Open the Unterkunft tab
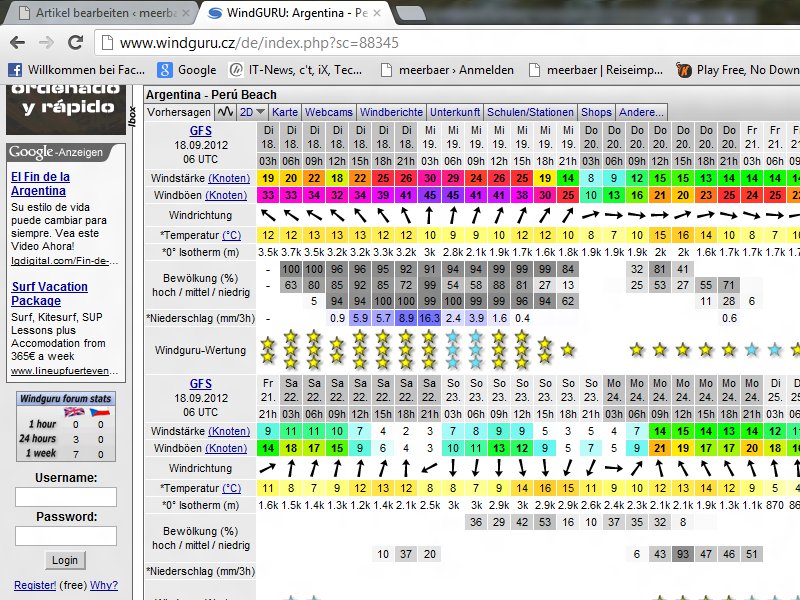 [x=455, y=112]
